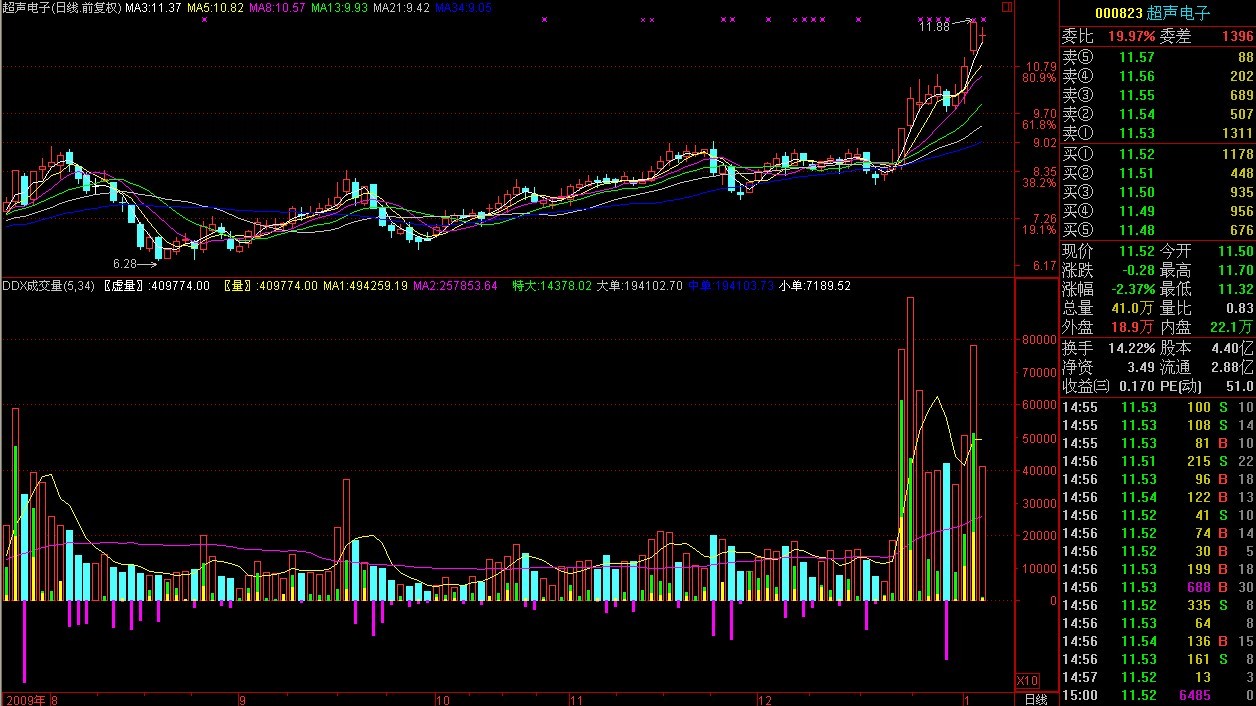Click the 最低 11.32 low price
This screenshot has width=1256, height=706.
tap(1236, 290)
